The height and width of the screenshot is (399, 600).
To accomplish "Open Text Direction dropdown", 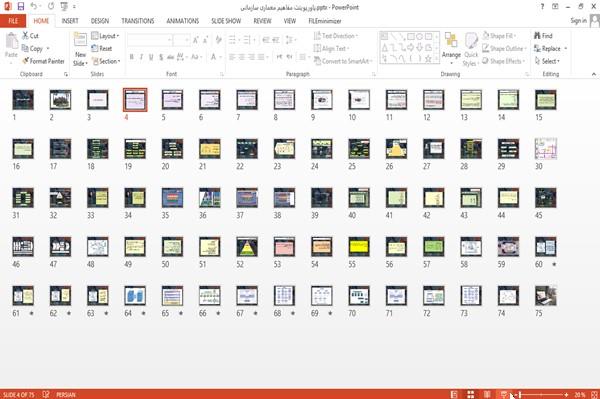I will 336,36.
